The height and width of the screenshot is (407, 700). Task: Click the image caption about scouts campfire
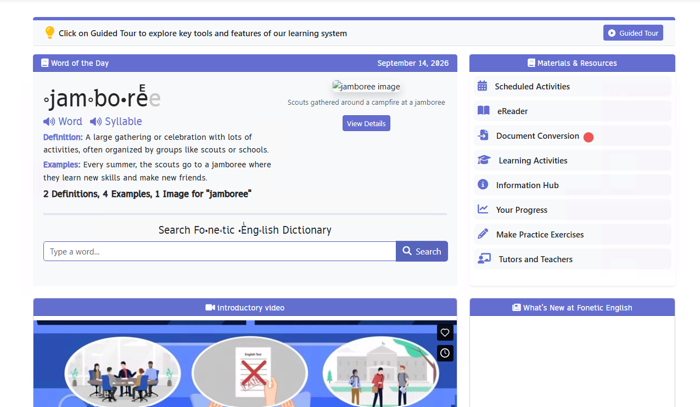366,102
